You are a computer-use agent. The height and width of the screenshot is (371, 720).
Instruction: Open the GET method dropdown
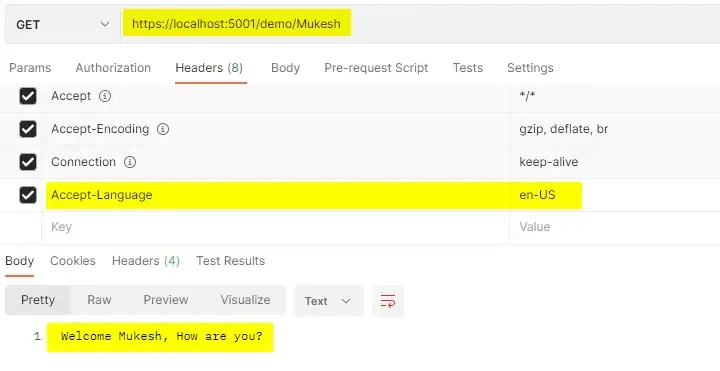point(63,25)
